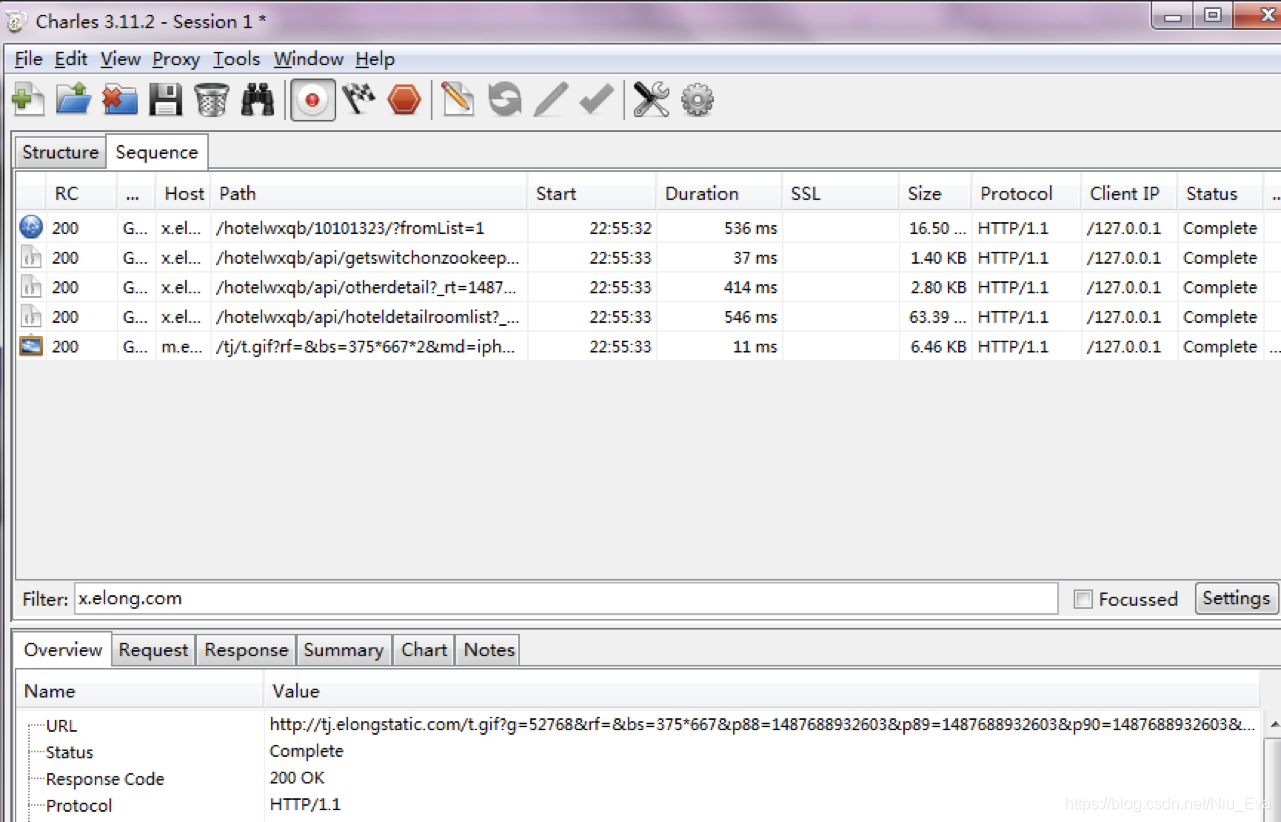Click the Name column header in Overview
Viewport: 1281px width, 822px height.
(x=140, y=691)
